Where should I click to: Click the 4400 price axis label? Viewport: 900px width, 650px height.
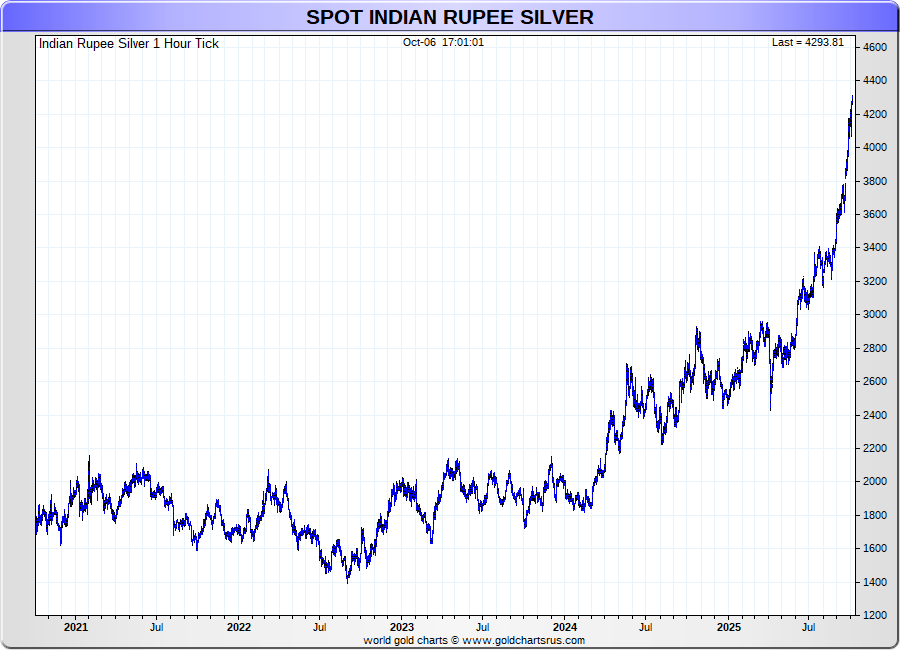(875, 81)
